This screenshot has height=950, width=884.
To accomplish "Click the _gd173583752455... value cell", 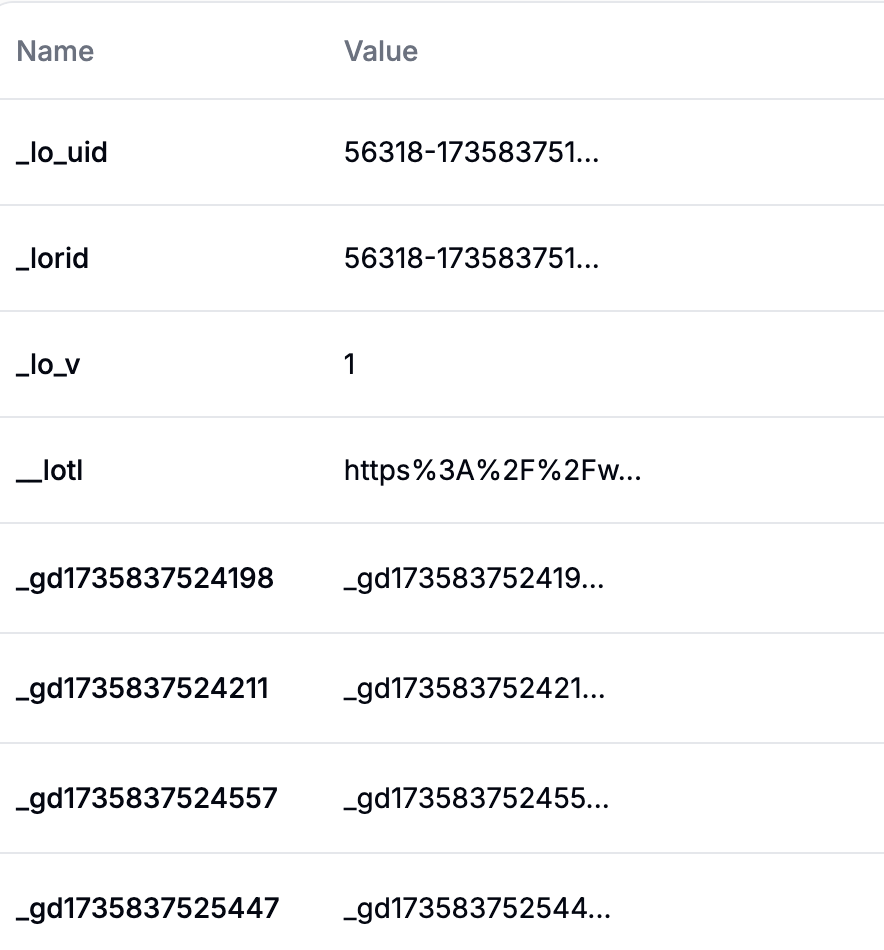I will pyautogui.click(x=475, y=798).
